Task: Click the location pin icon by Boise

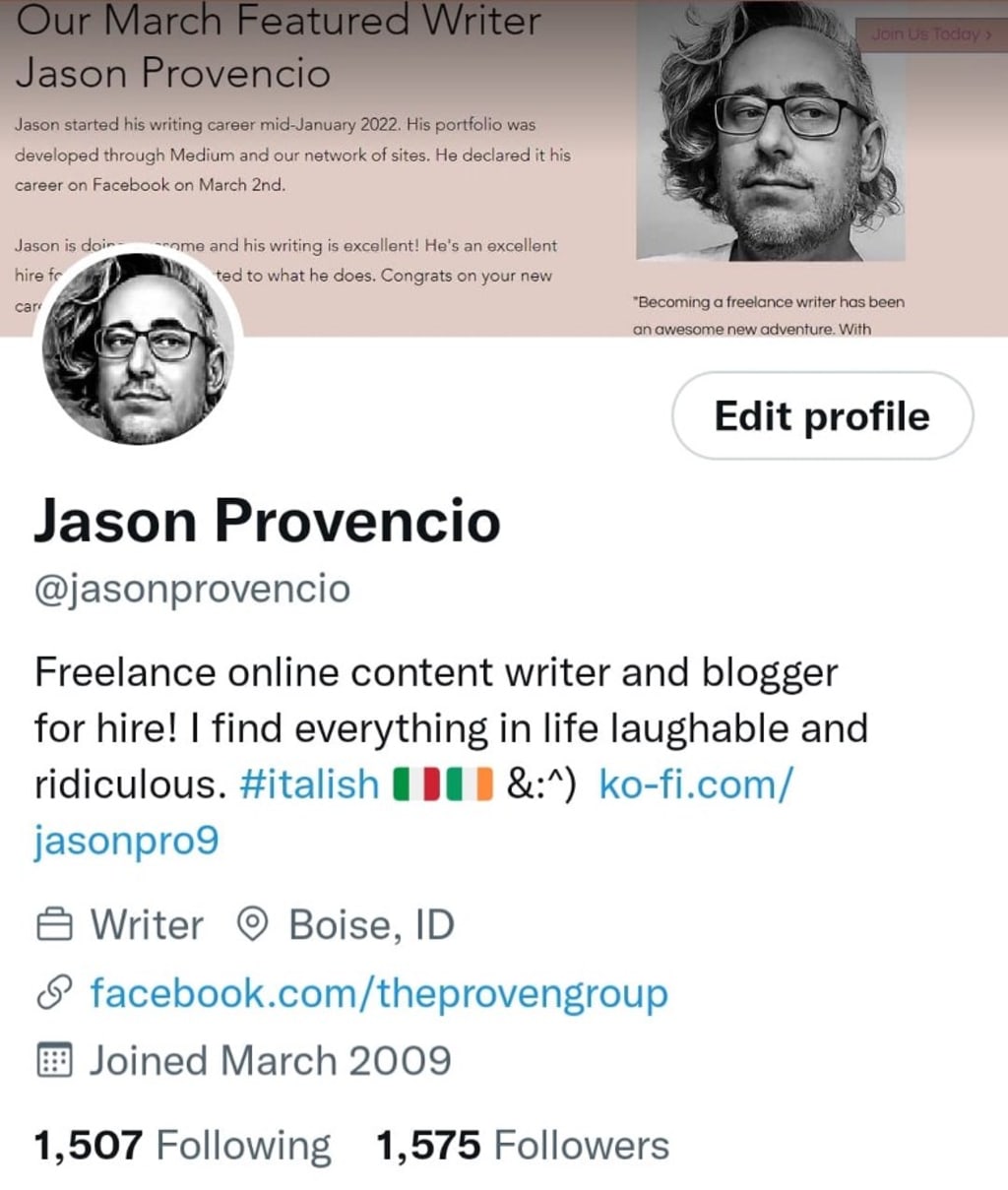Action: [254, 924]
